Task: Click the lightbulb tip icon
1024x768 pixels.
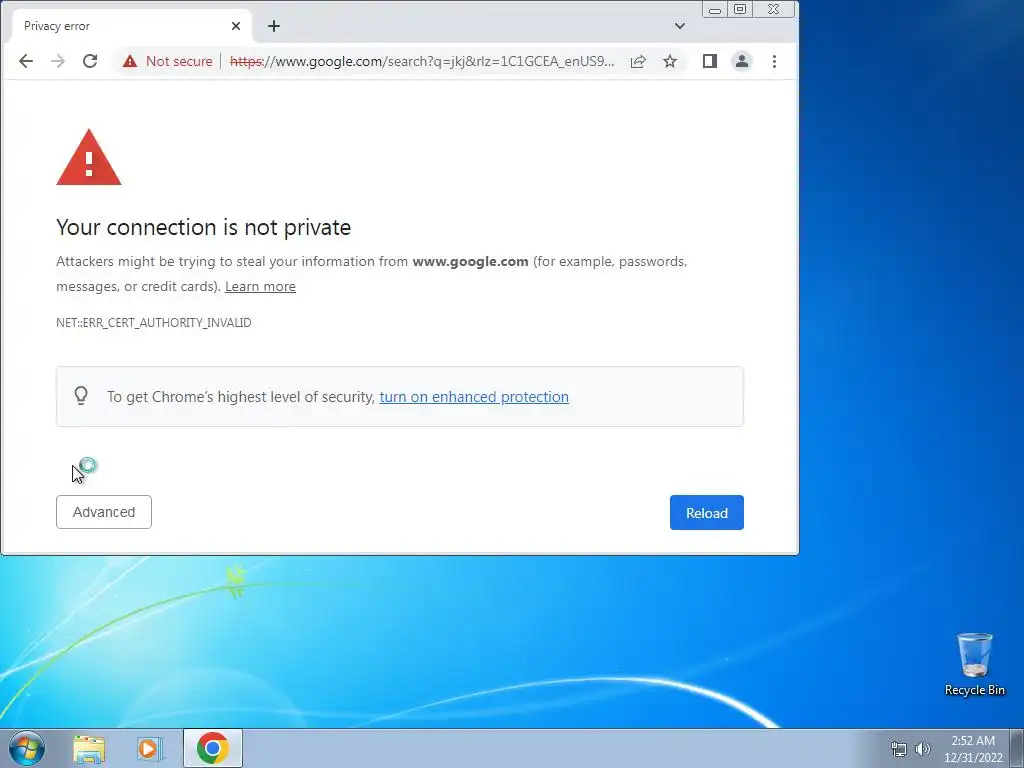Action: click(x=81, y=396)
